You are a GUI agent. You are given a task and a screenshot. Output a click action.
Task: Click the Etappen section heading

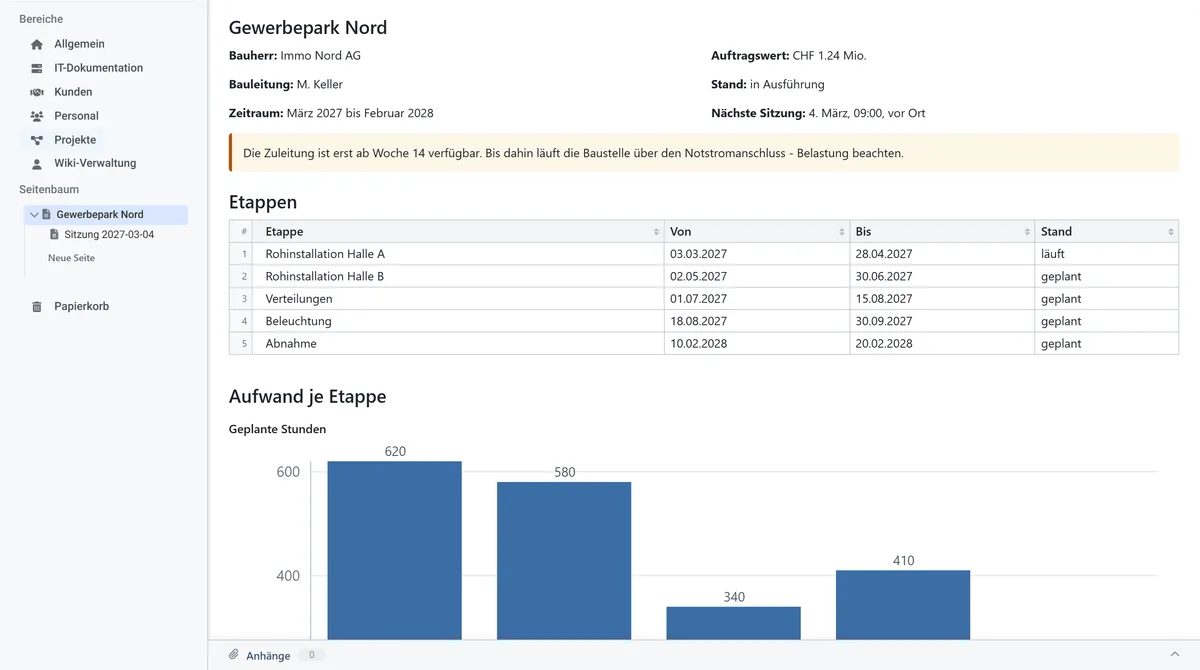[x=263, y=202]
